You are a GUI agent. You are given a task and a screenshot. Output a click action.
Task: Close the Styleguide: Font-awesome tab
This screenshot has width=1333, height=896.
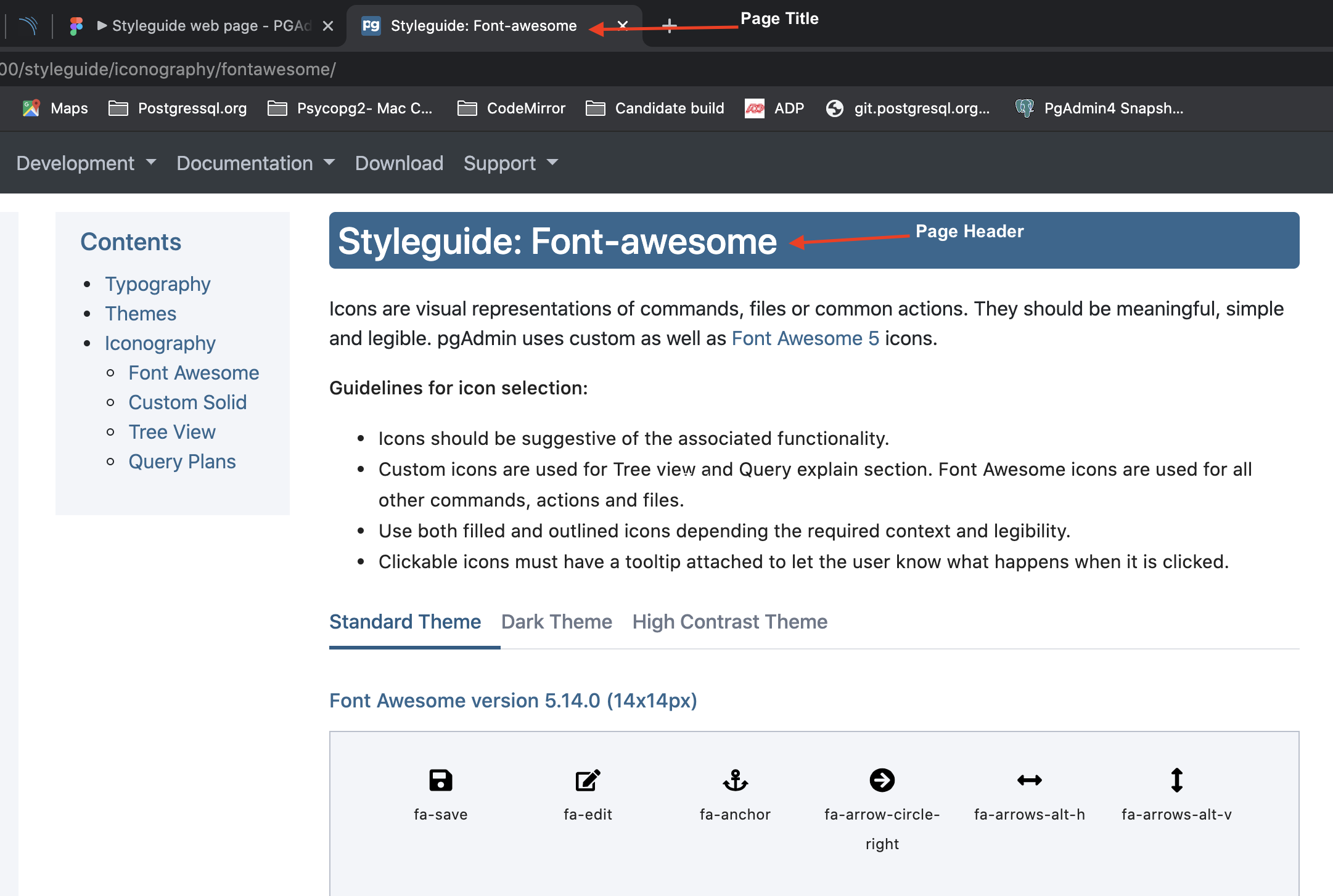(x=623, y=25)
